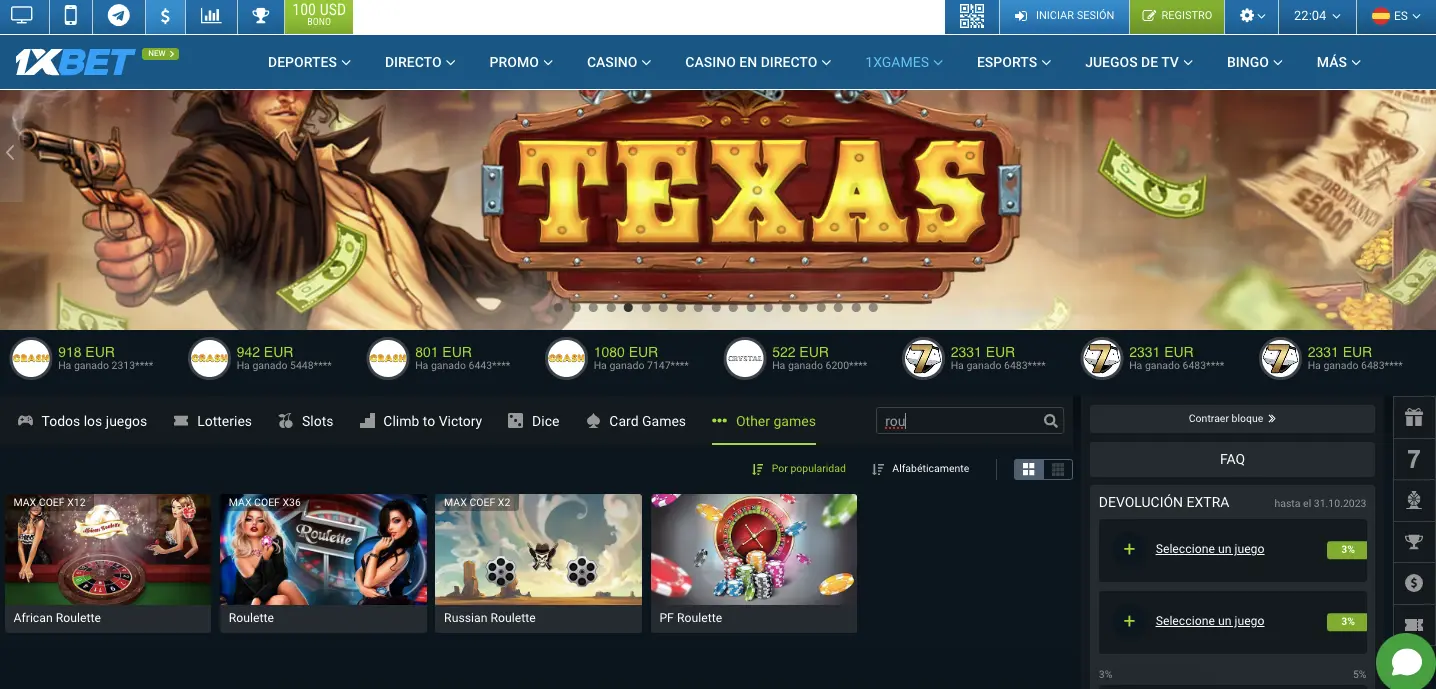Open the live chat bubble
Viewport: 1436px width, 689px height.
coord(1406,662)
